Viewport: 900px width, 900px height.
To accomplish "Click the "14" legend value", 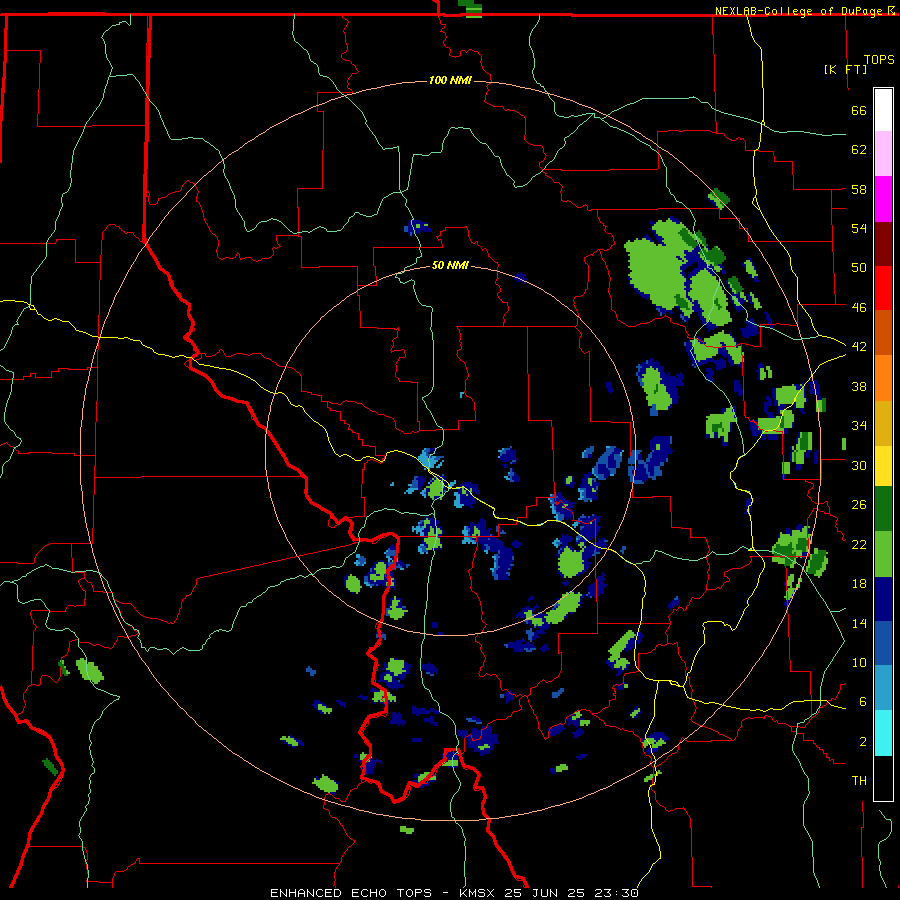I will [859, 623].
